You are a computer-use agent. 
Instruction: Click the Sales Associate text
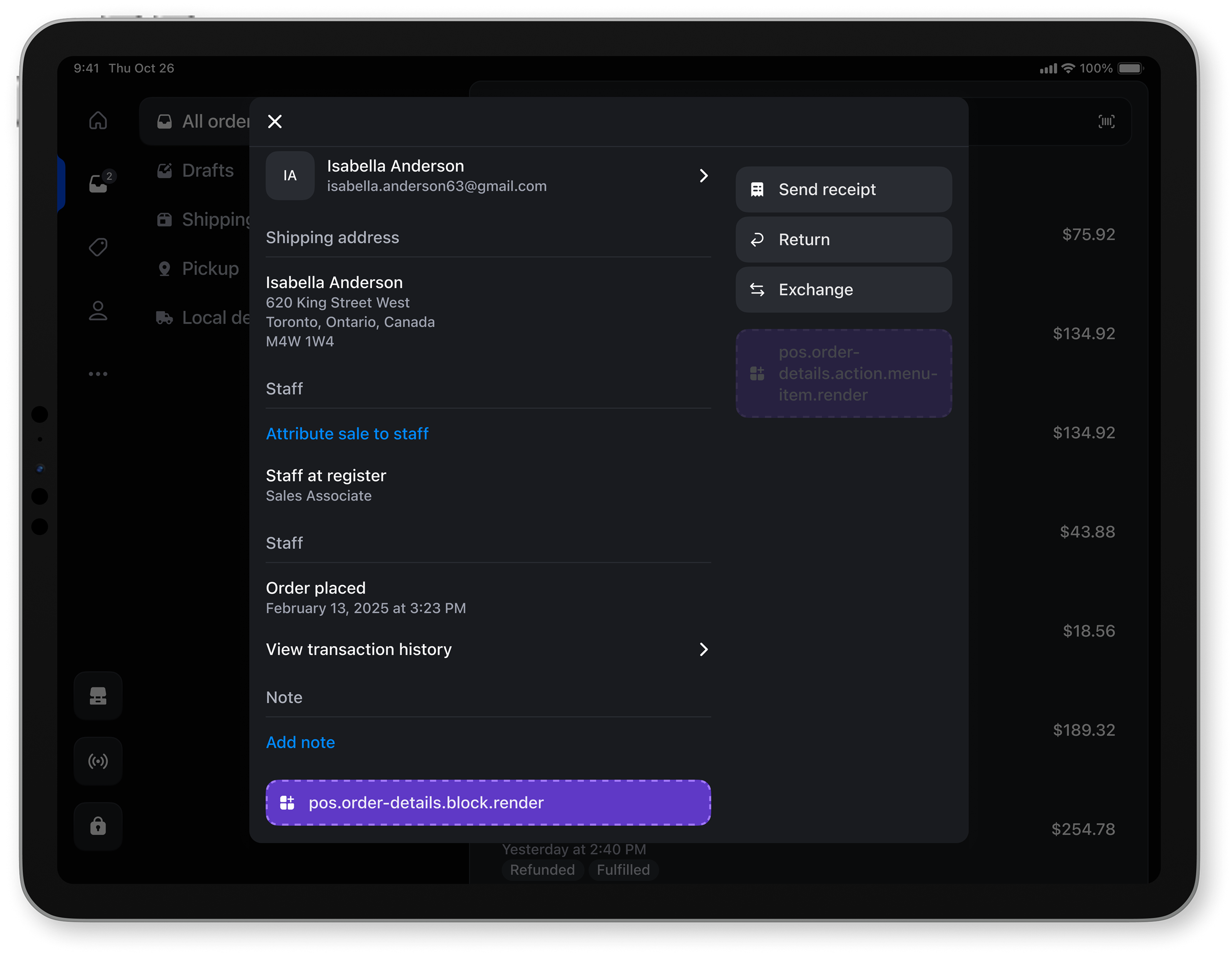tap(318, 496)
